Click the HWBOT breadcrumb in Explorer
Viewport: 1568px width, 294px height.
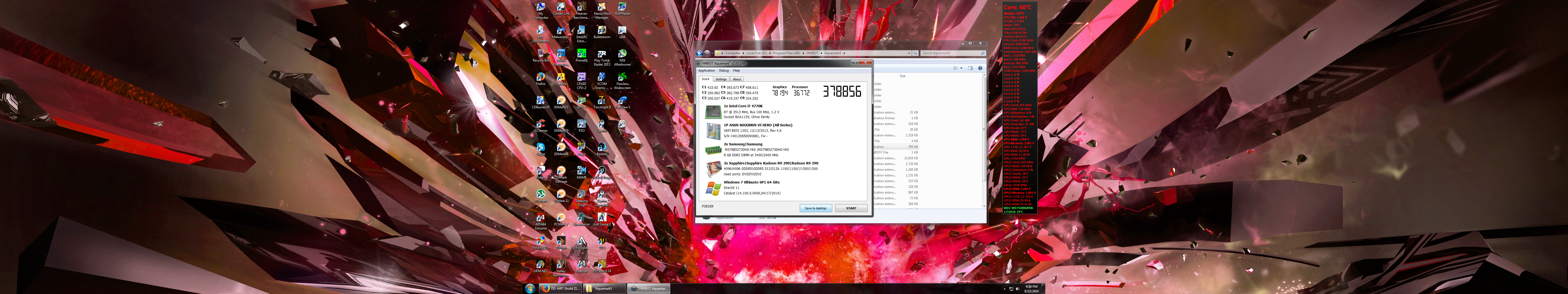(x=813, y=53)
